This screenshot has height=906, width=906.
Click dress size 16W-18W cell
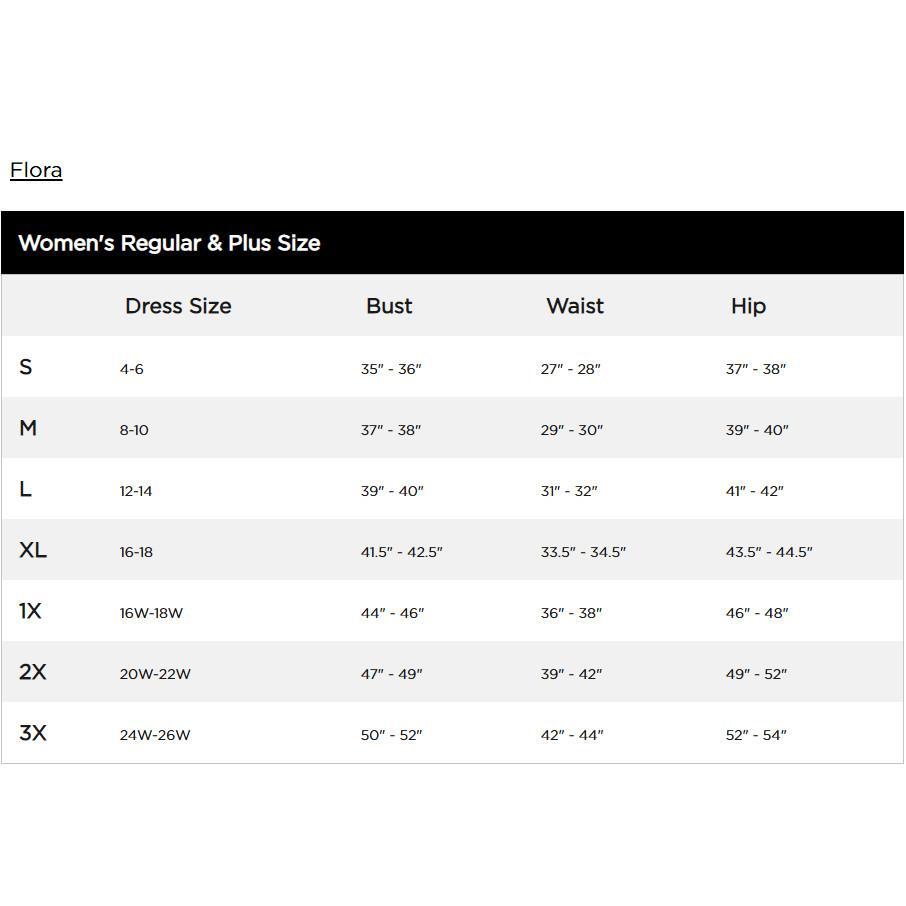tap(151, 613)
